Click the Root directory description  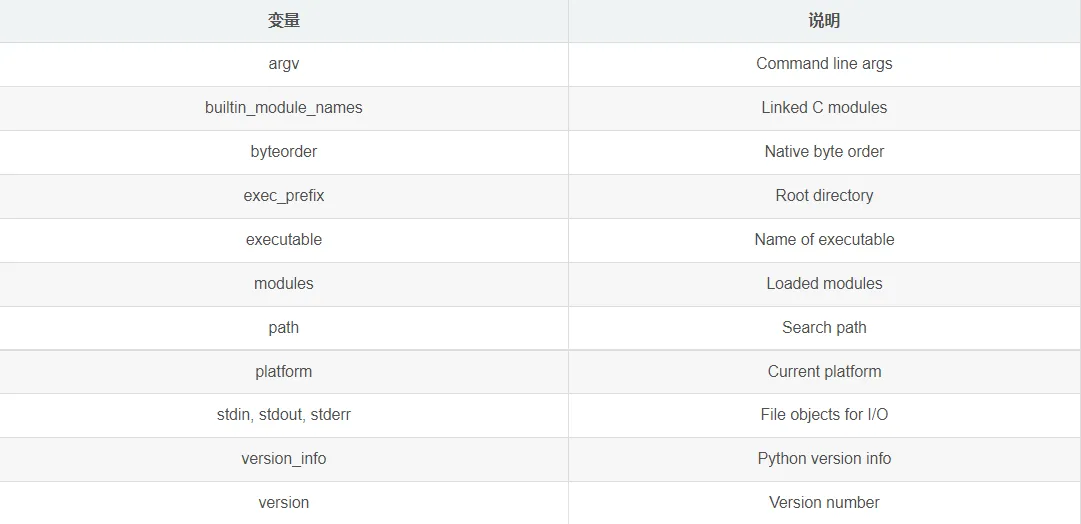824,195
